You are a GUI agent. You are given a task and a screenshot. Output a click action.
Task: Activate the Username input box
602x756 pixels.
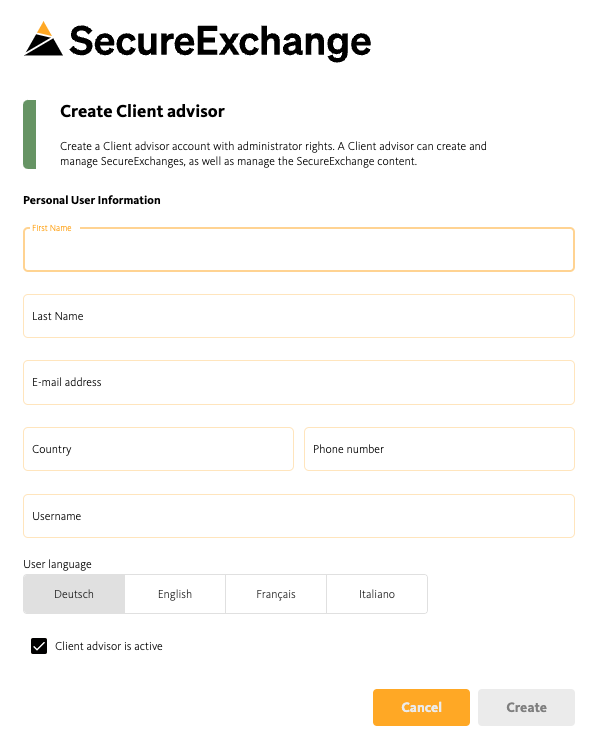299,516
